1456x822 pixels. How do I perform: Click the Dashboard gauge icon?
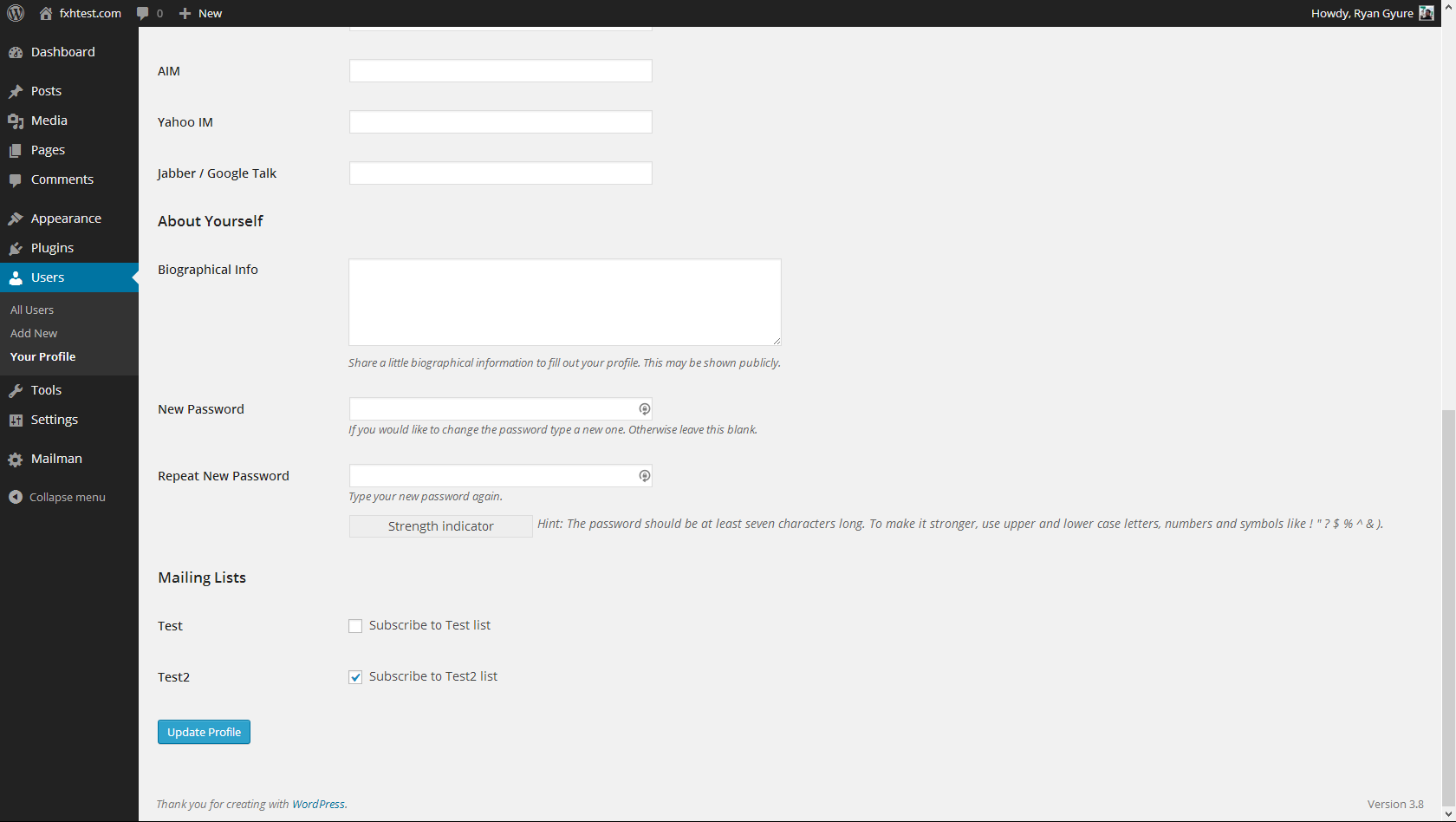[x=16, y=52]
